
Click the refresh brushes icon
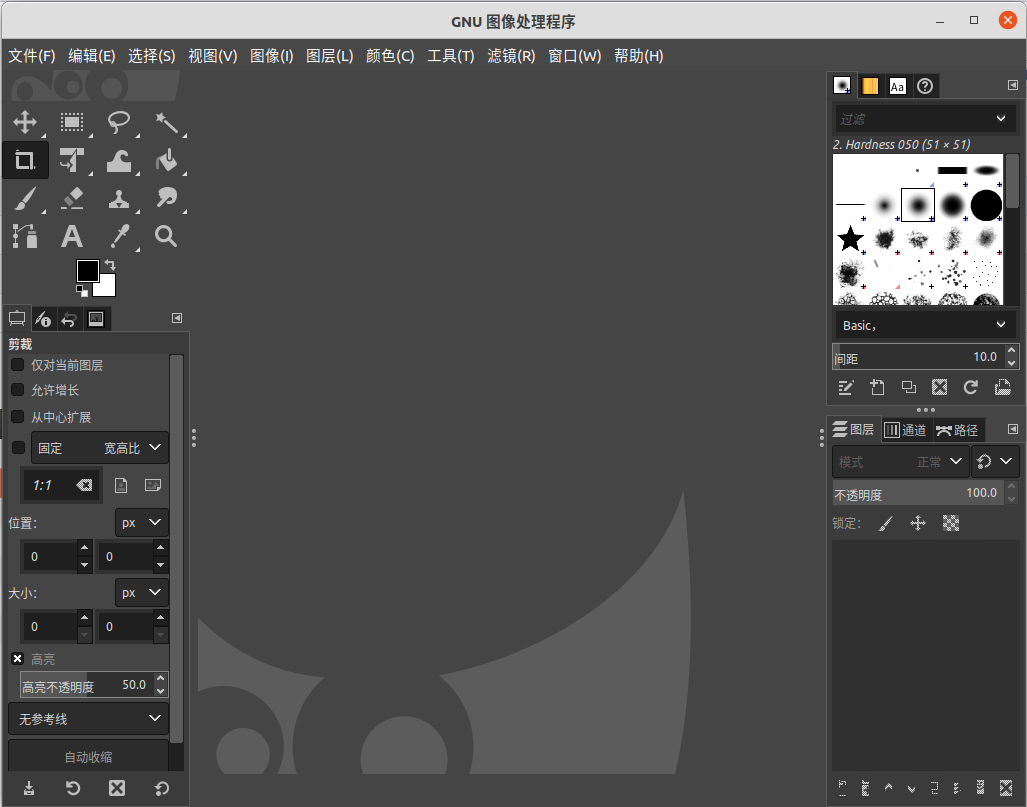click(971, 387)
